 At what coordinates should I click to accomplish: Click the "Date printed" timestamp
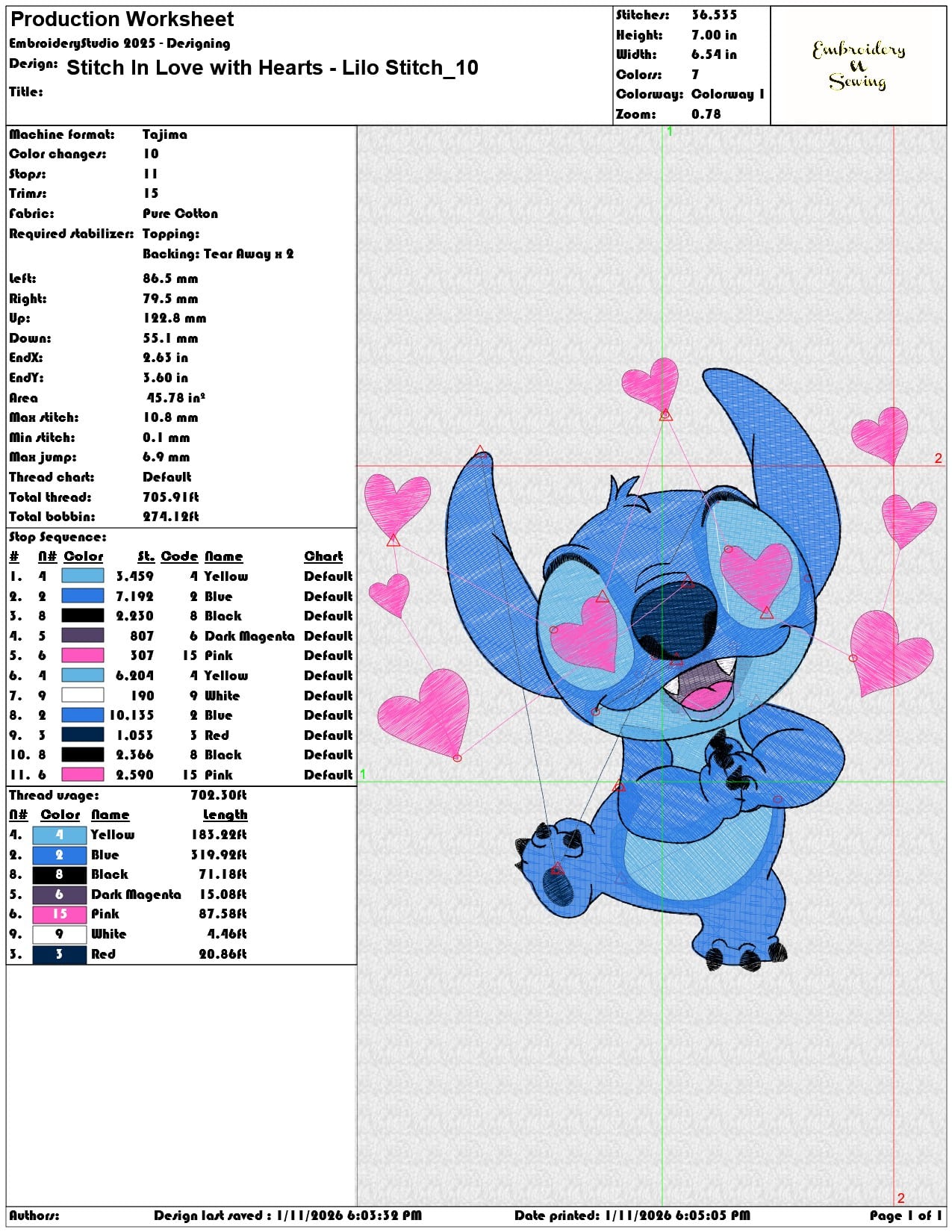coord(632,1216)
